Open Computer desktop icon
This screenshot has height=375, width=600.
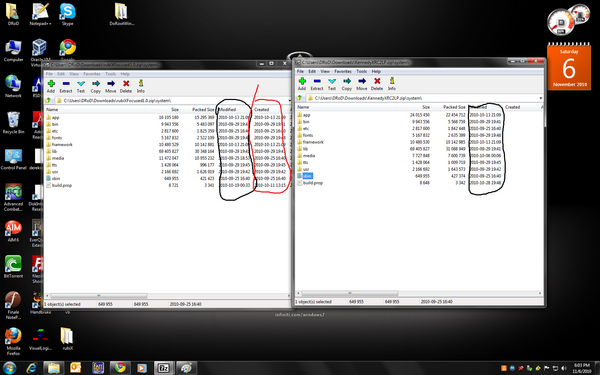(13, 50)
